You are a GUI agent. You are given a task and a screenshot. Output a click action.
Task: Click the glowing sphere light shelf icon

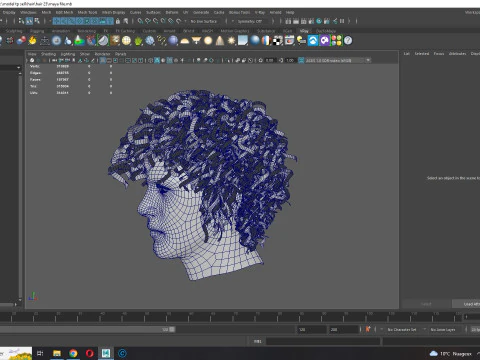pos(208,41)
